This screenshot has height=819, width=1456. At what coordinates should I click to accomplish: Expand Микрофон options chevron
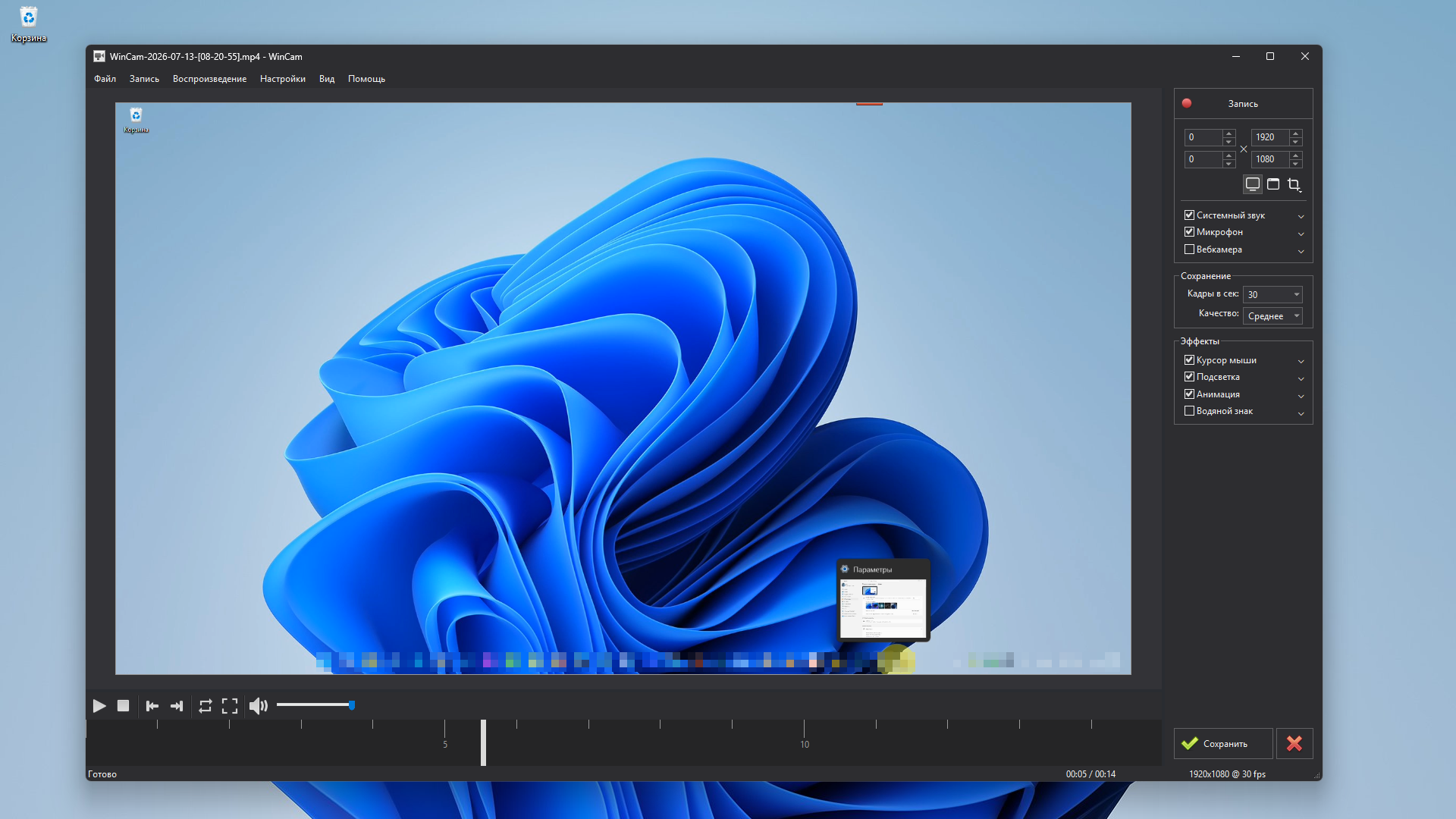tap(1301, 234)
